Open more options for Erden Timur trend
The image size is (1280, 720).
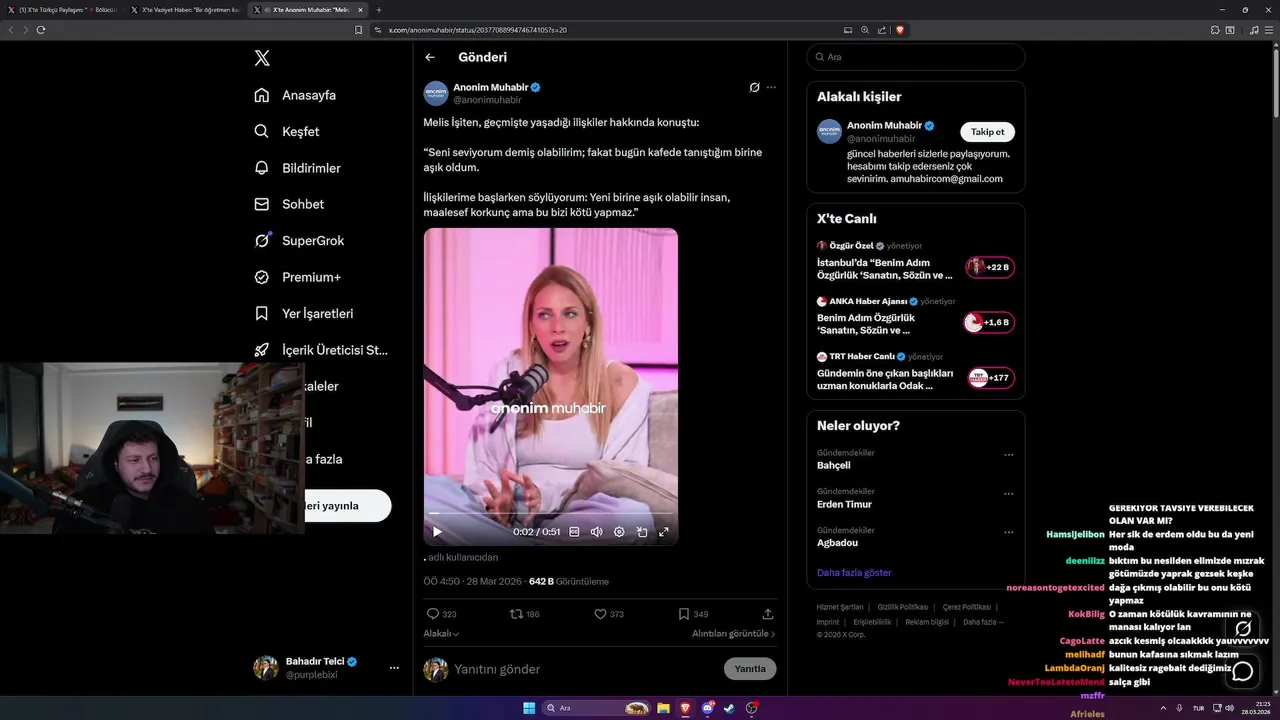point(1009,494)
